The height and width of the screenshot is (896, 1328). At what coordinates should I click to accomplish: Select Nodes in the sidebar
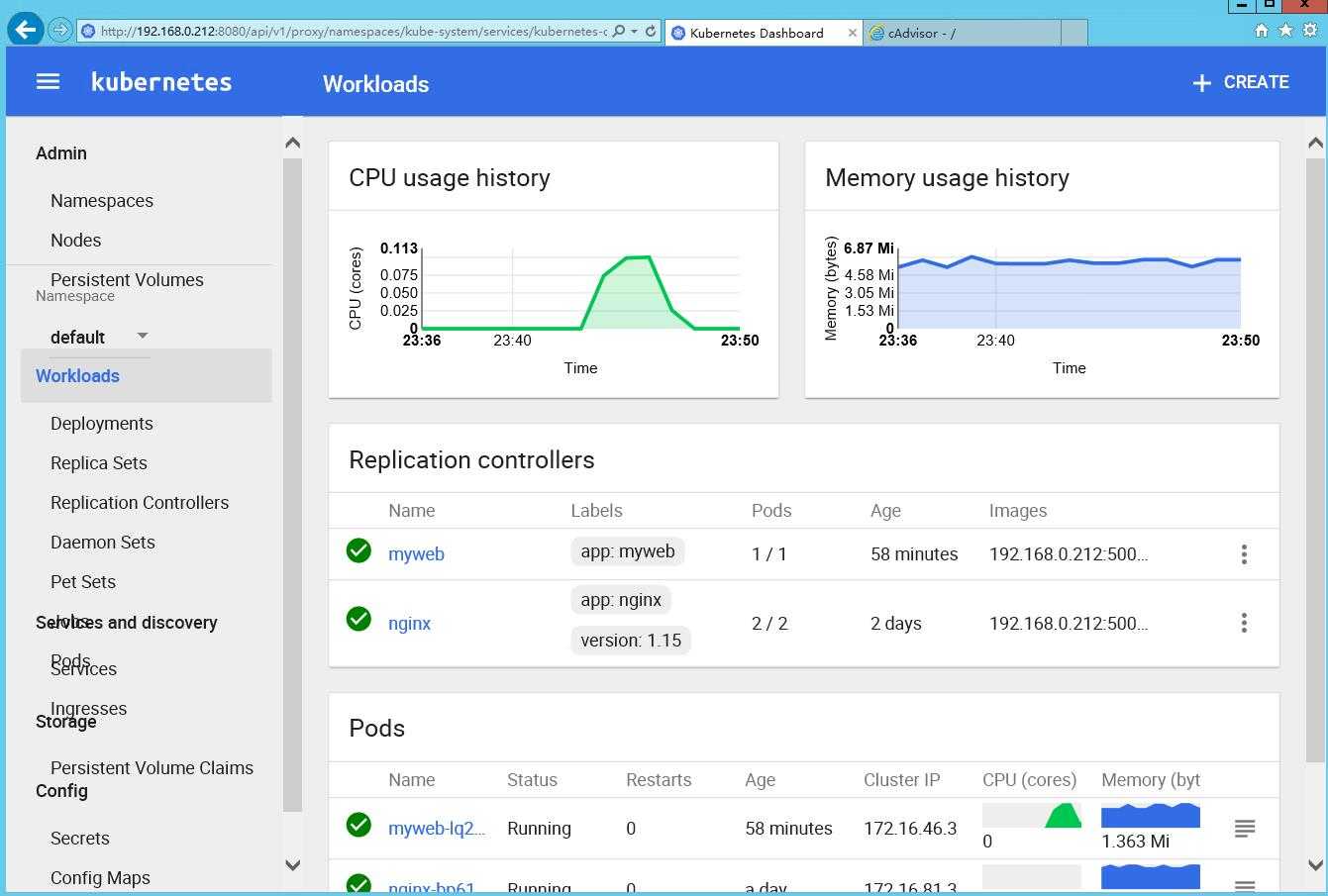pyautogui.click(x=76, y=241)
